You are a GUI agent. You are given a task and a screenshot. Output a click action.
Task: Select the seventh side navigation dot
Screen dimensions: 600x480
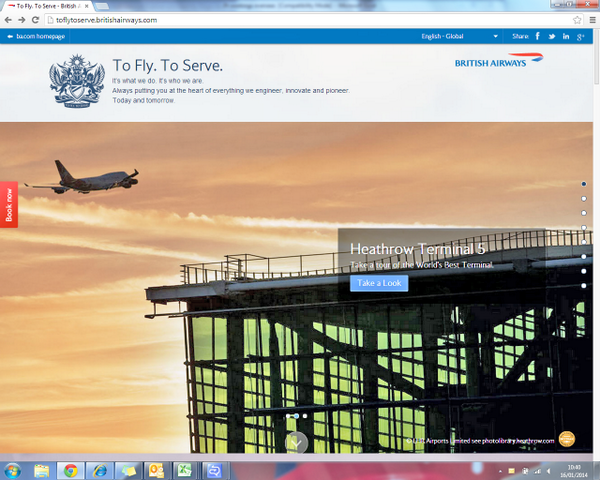point(584,271)
